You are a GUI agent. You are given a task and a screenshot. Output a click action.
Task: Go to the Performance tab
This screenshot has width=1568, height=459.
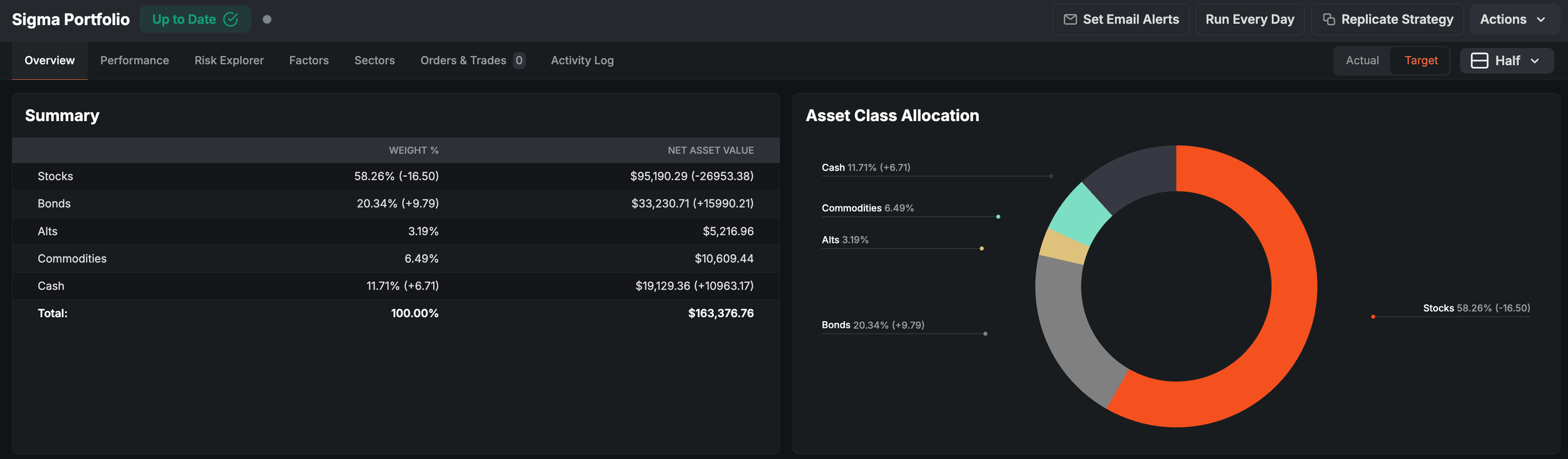(x=134, y=60)
